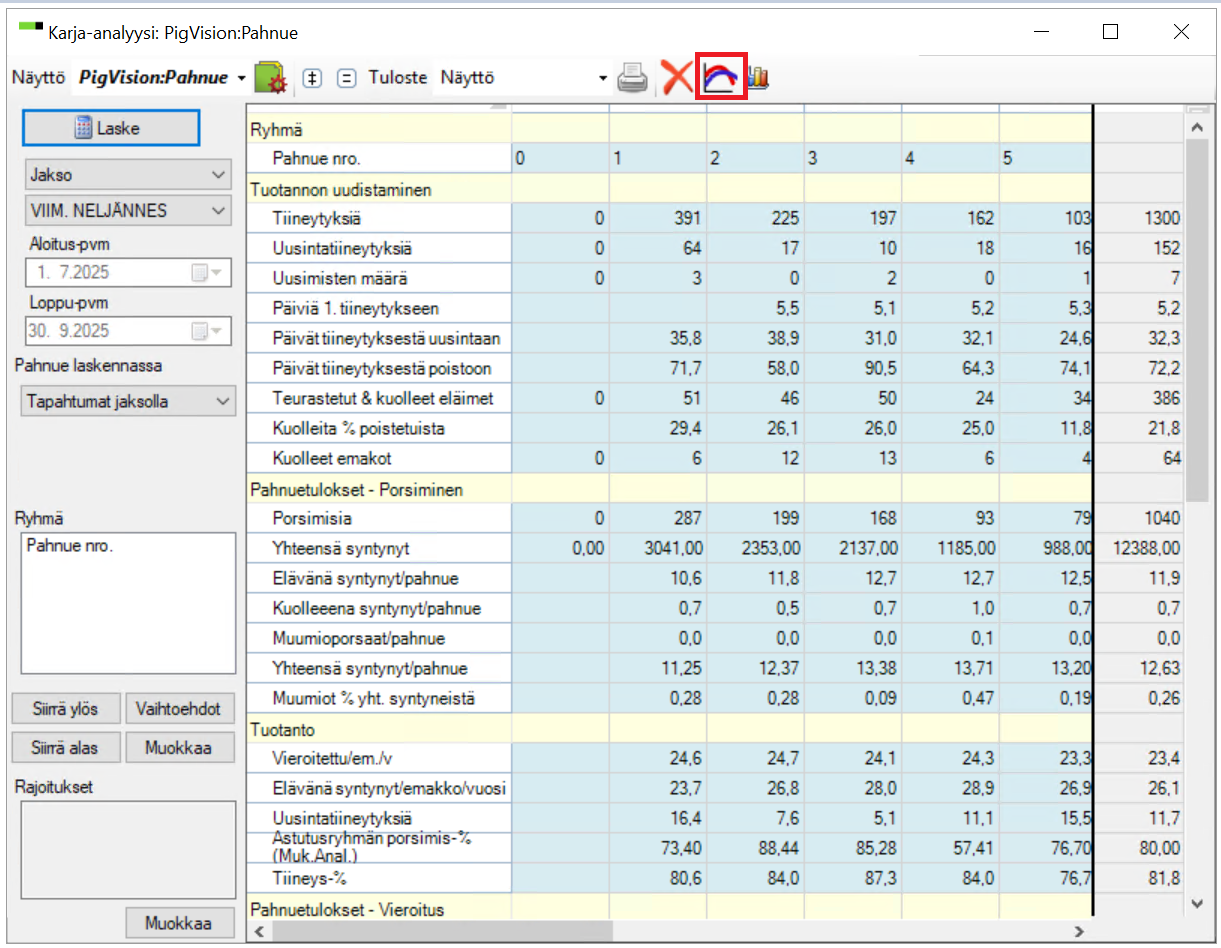Screen dimensions: 1221x948
Task: Open the line curve graph icon
Action: [721, 78]
